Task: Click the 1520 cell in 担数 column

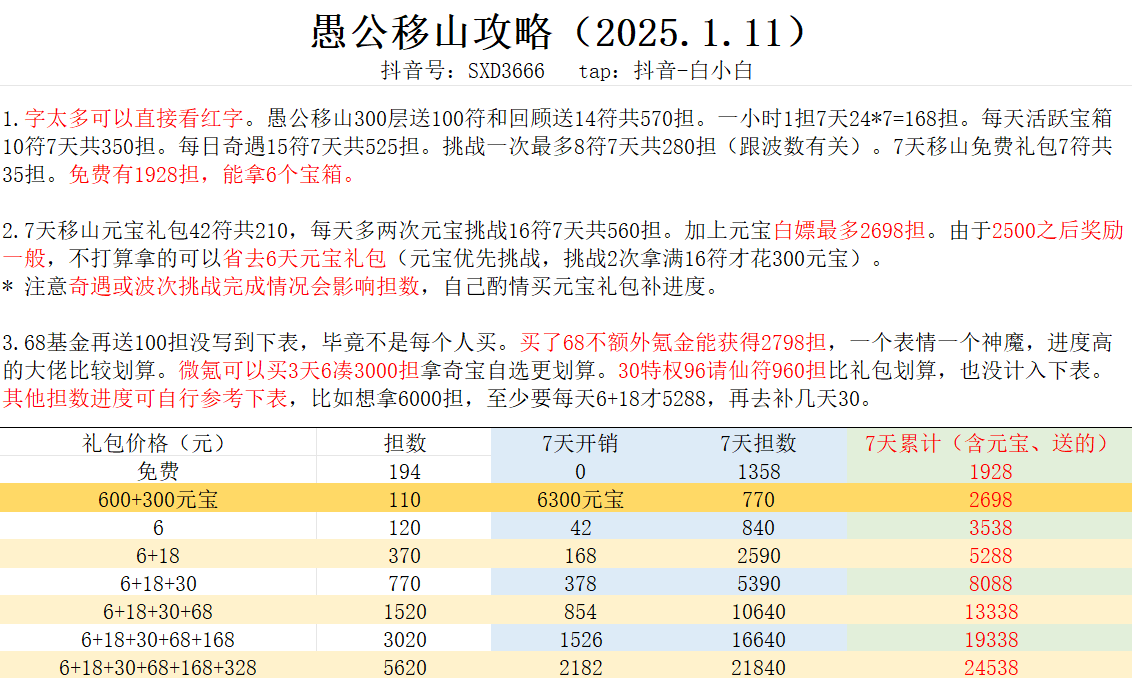Action: click(404, 612)
